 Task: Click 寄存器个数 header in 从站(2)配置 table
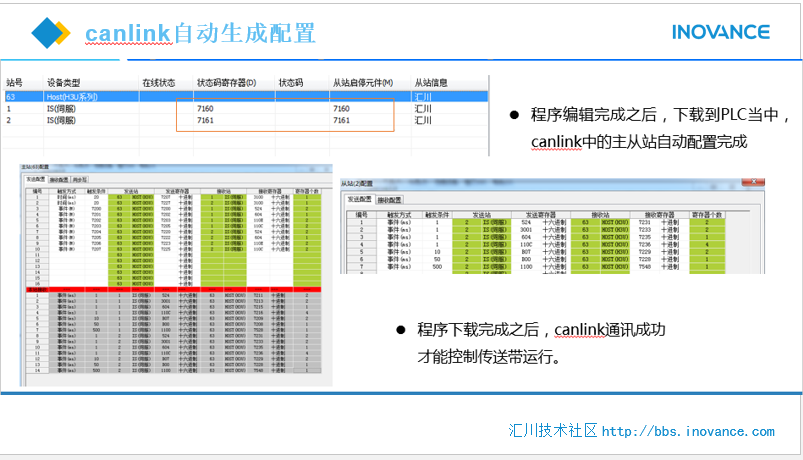pyautogui.click(x=707, y=215)
